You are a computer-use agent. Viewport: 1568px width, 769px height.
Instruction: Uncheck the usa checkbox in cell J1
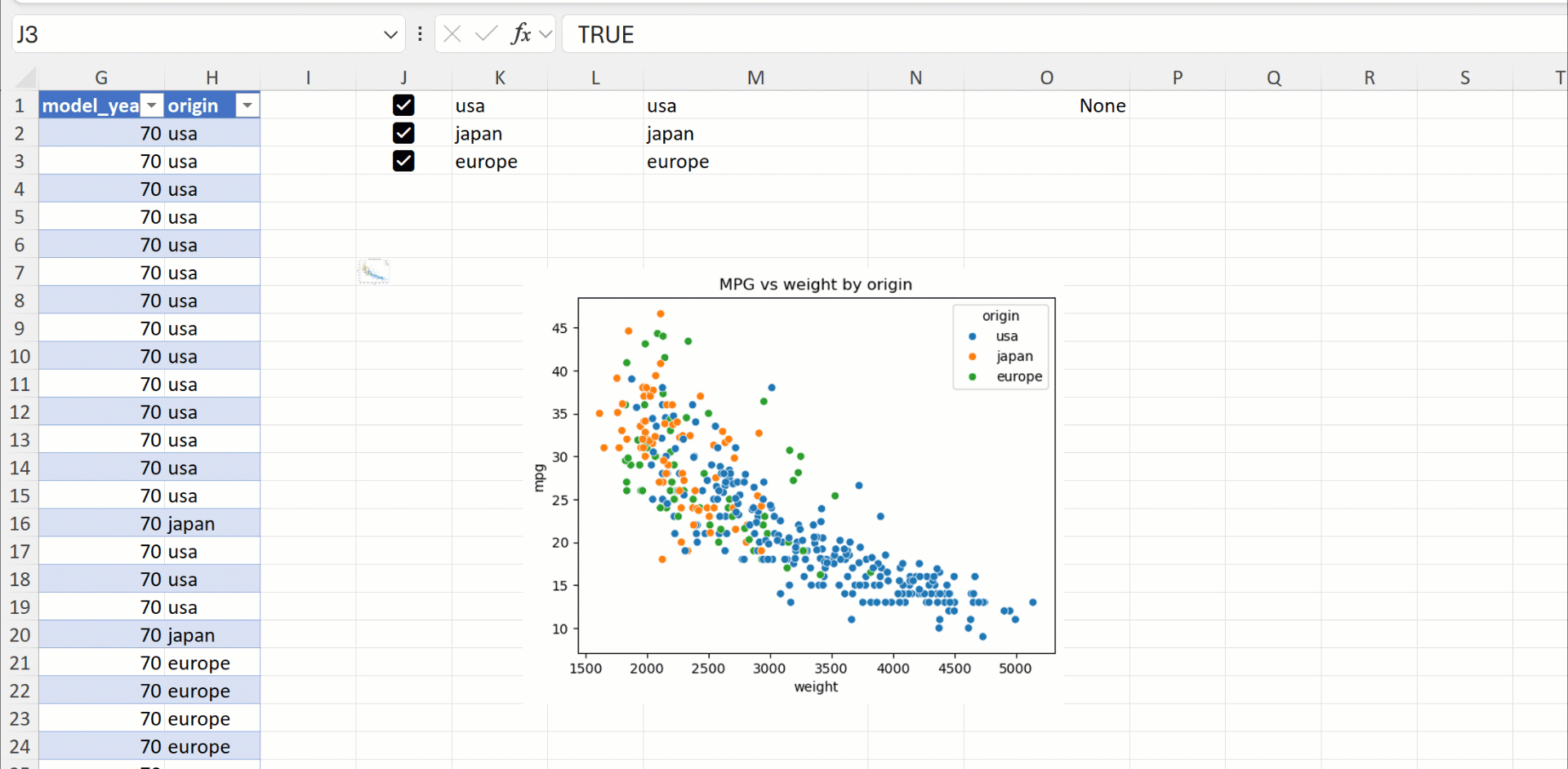(x=403, y=105)
